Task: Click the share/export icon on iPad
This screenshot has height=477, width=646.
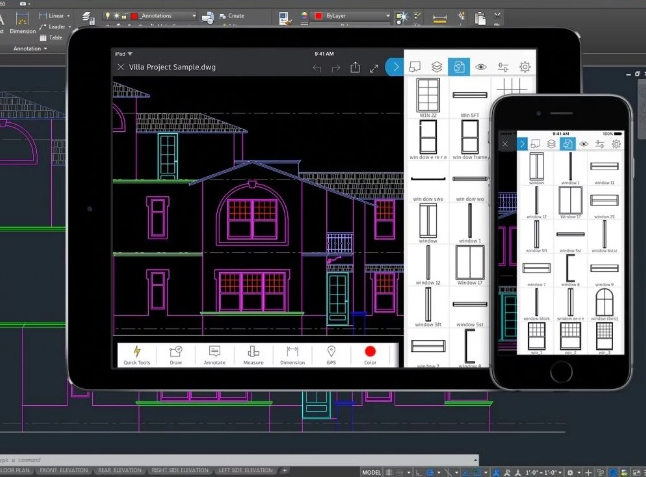Action: (355, 68)
